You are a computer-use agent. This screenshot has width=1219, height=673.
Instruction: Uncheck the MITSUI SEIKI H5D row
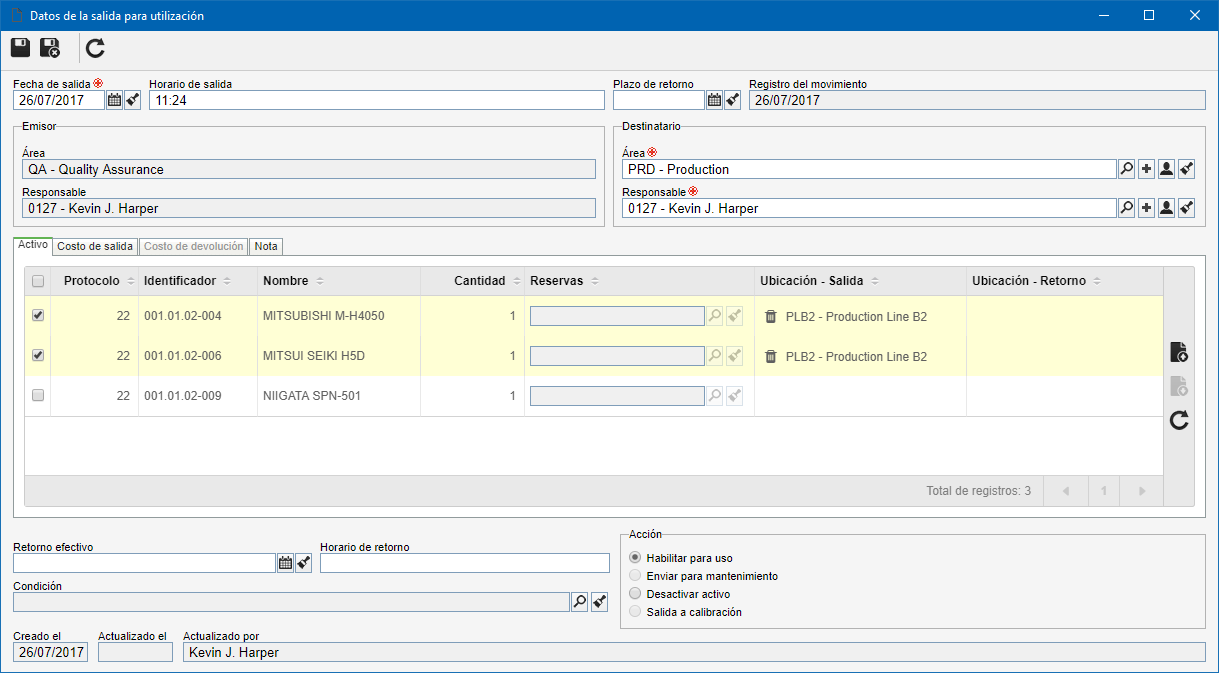(x=38, y=355)
